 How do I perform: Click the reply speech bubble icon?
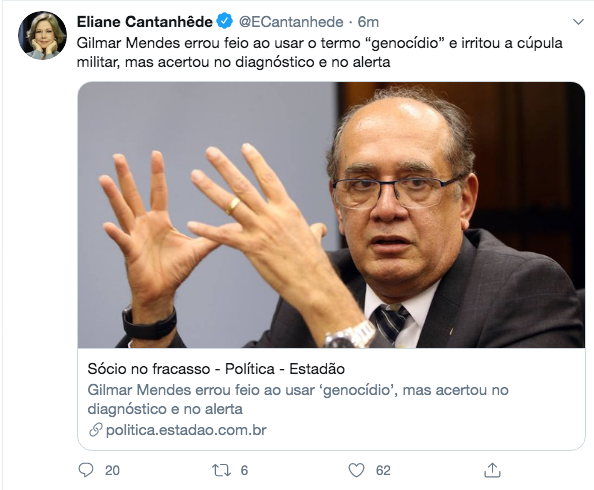[x=86, y=470]
